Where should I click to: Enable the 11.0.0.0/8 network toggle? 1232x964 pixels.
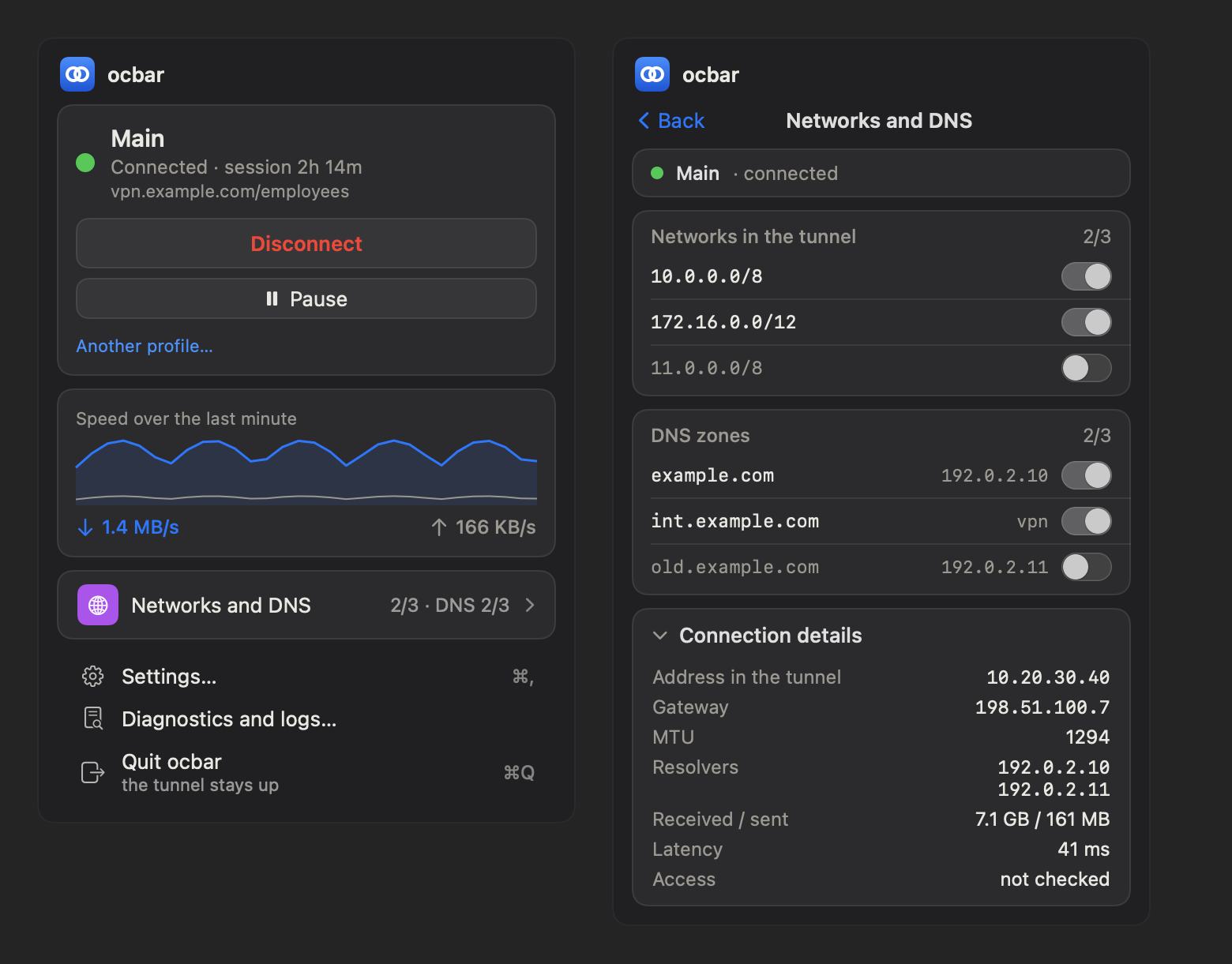(x=1087, y=368)
